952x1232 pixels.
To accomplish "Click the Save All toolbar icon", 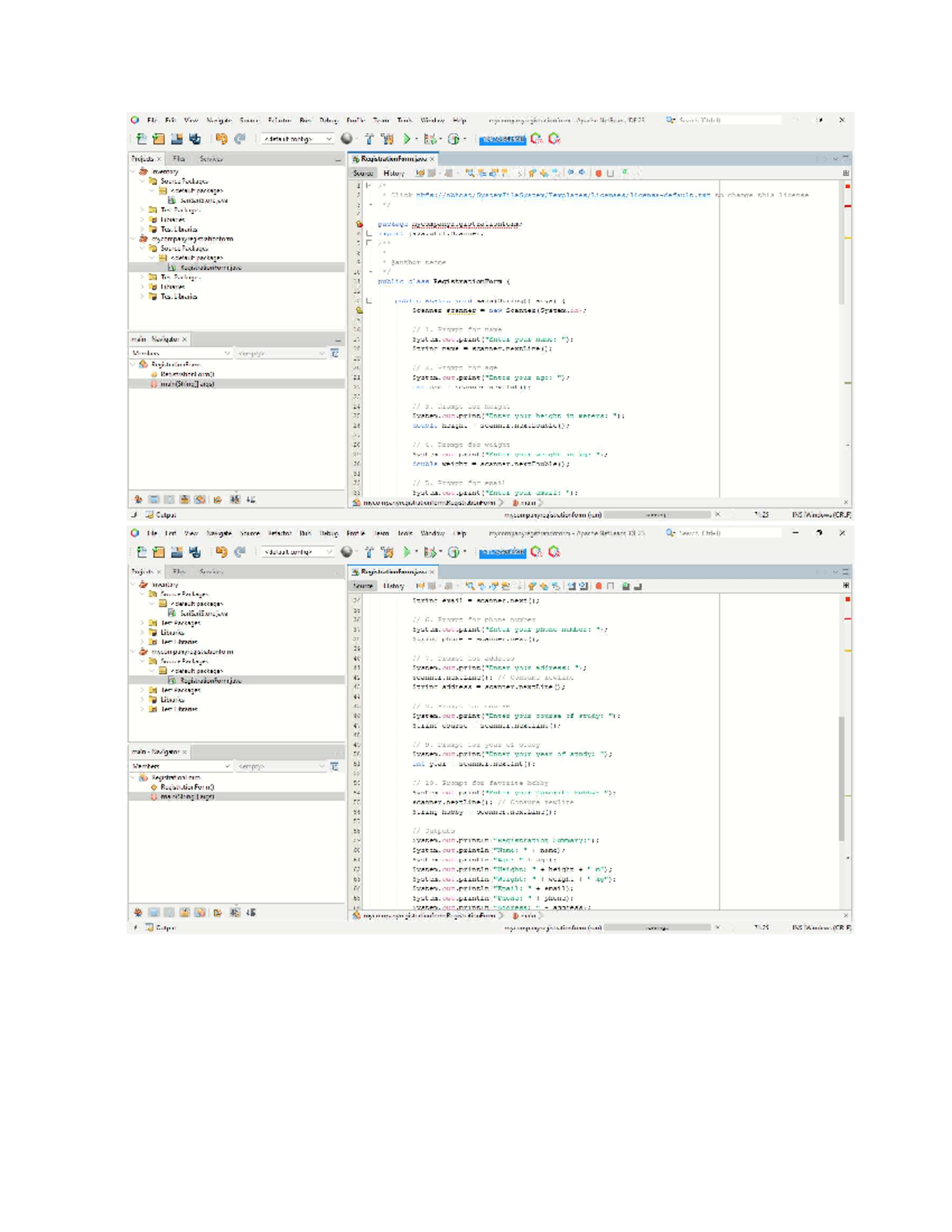I will pos(194,137).
